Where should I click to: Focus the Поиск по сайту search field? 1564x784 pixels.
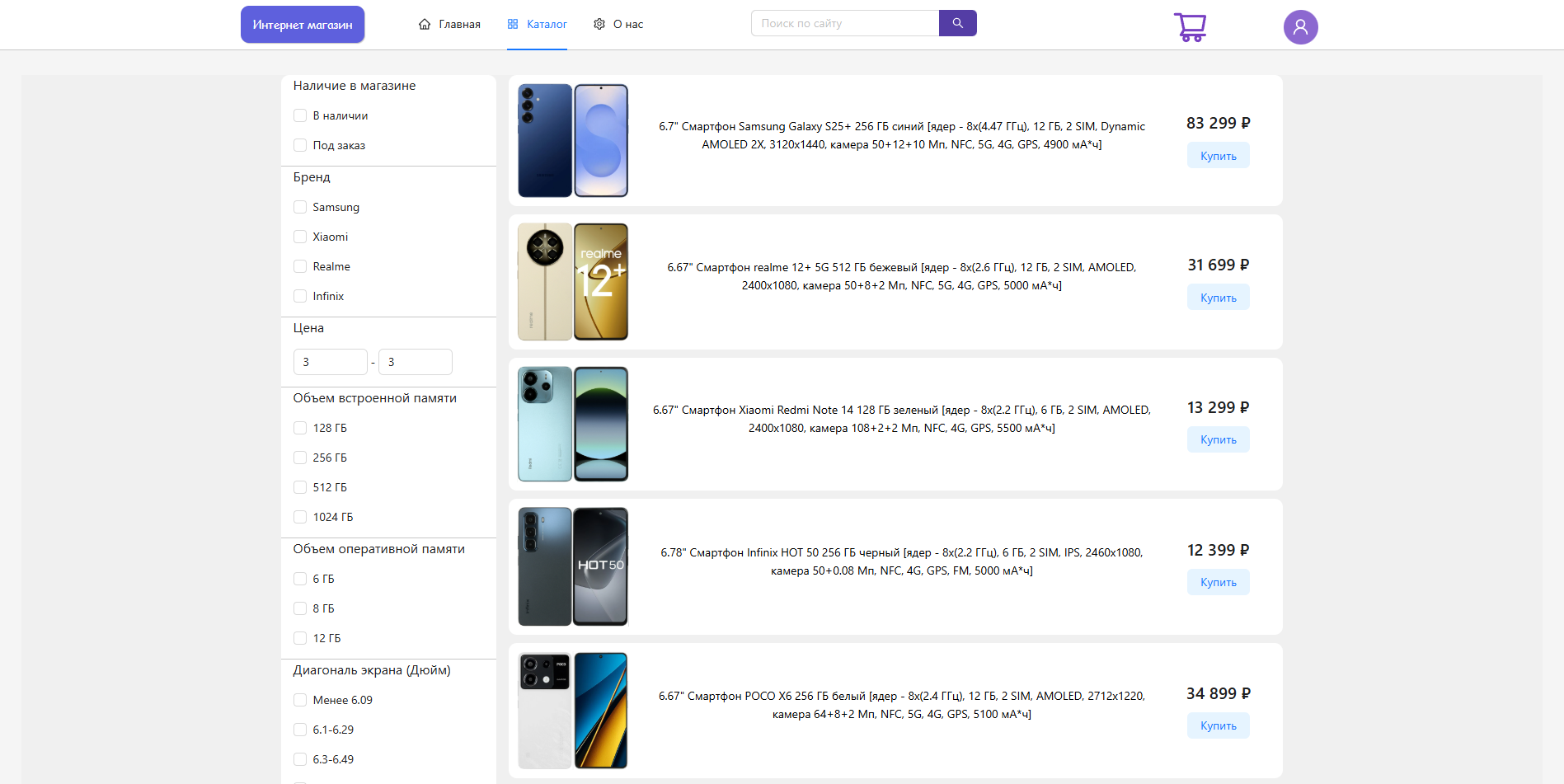(x=845, y=23)
